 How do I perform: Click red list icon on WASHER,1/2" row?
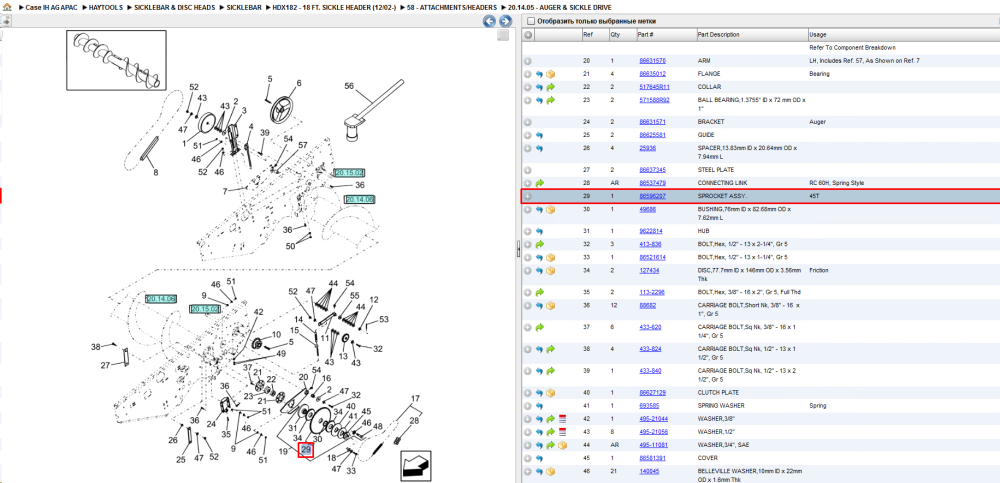tap(562, 432)
